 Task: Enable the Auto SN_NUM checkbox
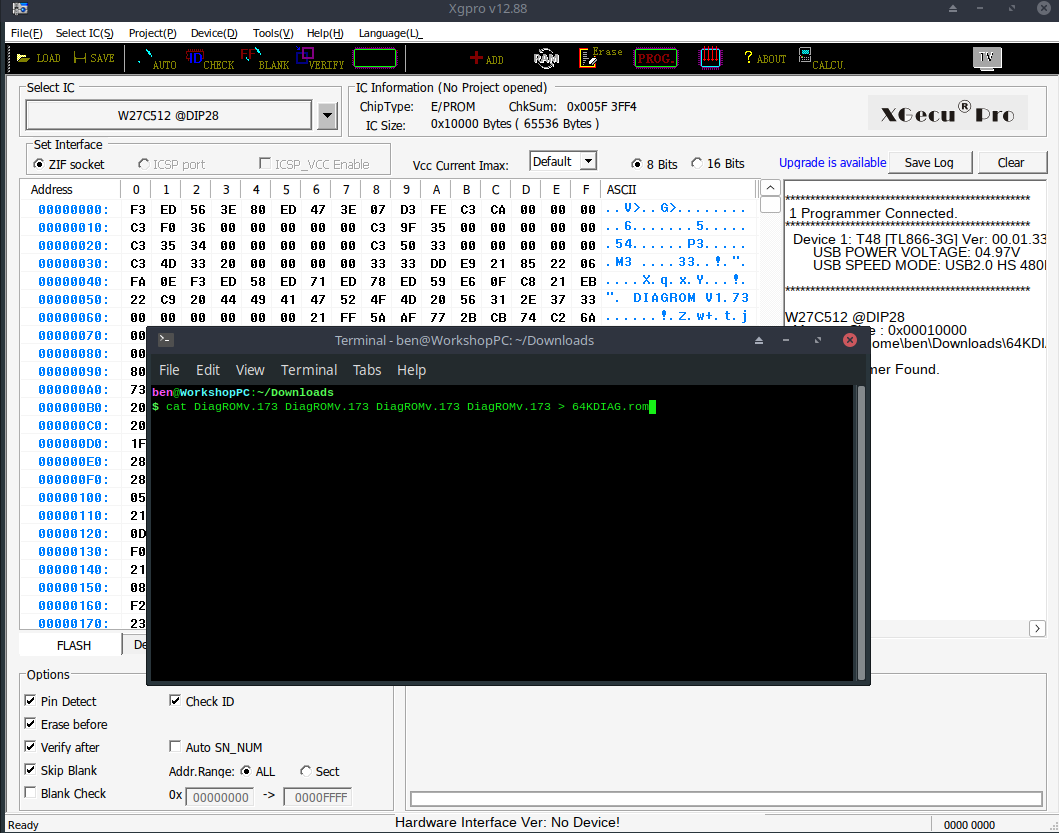pos(175,747)
